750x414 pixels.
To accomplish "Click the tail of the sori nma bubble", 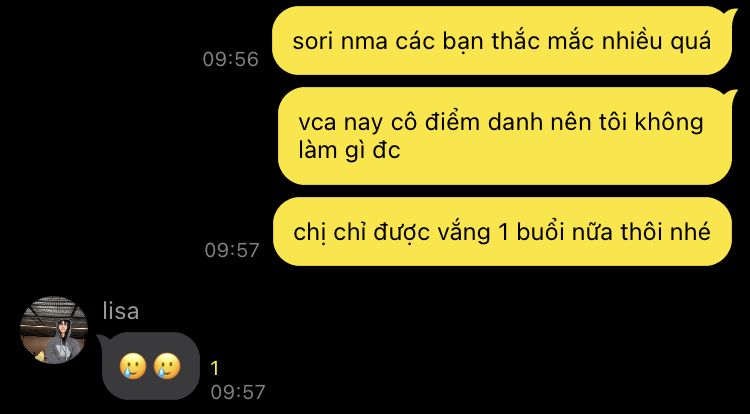I will (x=730, y=14).
